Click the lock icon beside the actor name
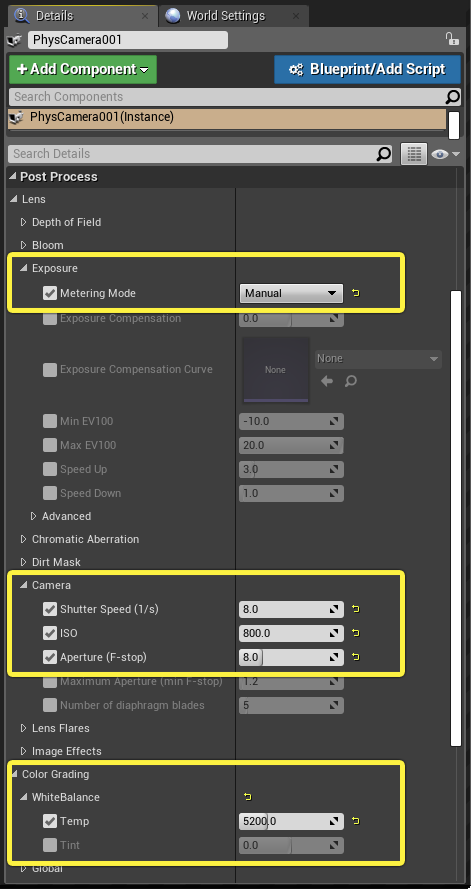Image resolution: width=471 pixels, height=889 pixels. coord(451,40)
